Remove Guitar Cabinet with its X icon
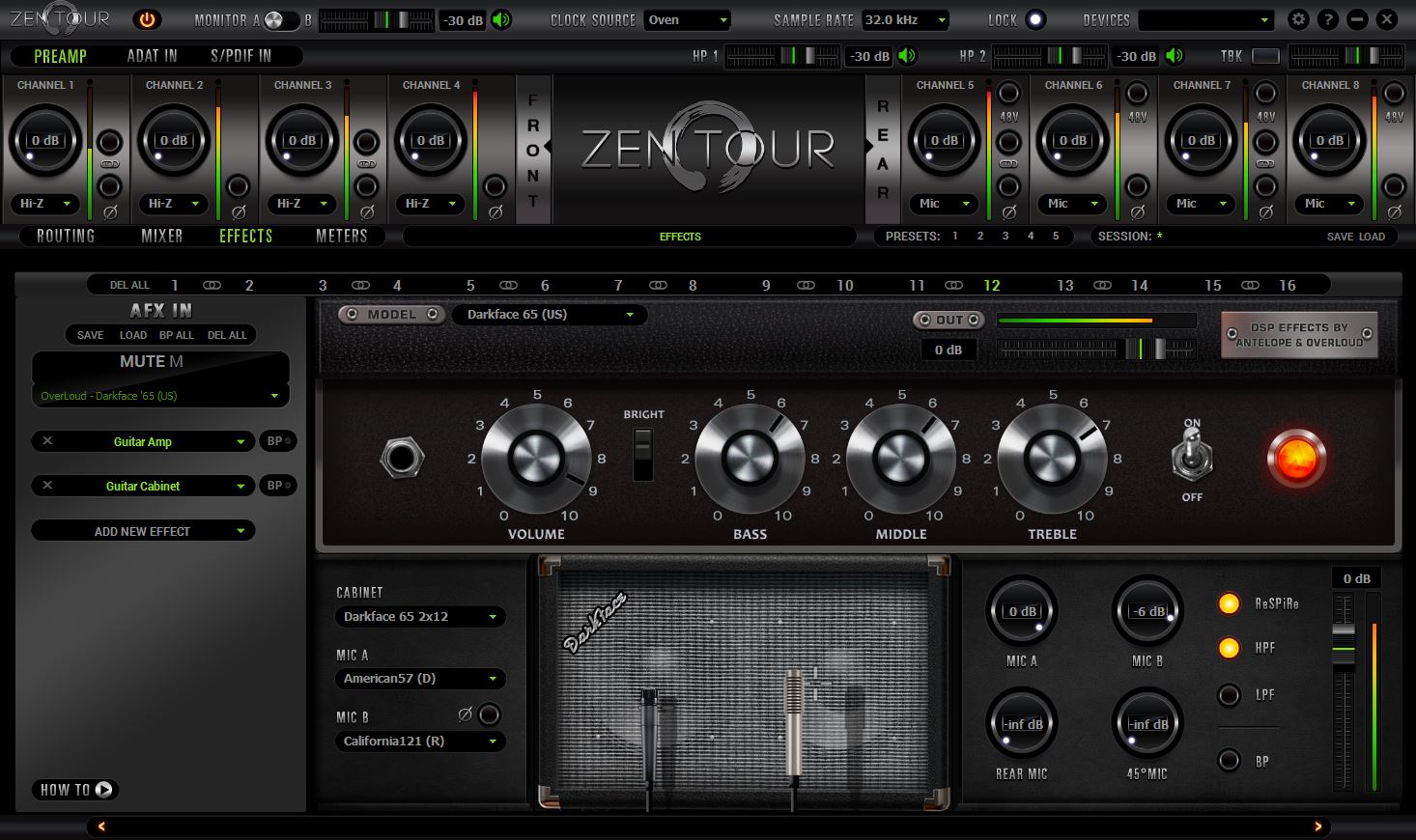Viewport: 1416px width, 840px height. tap(47, 486)
